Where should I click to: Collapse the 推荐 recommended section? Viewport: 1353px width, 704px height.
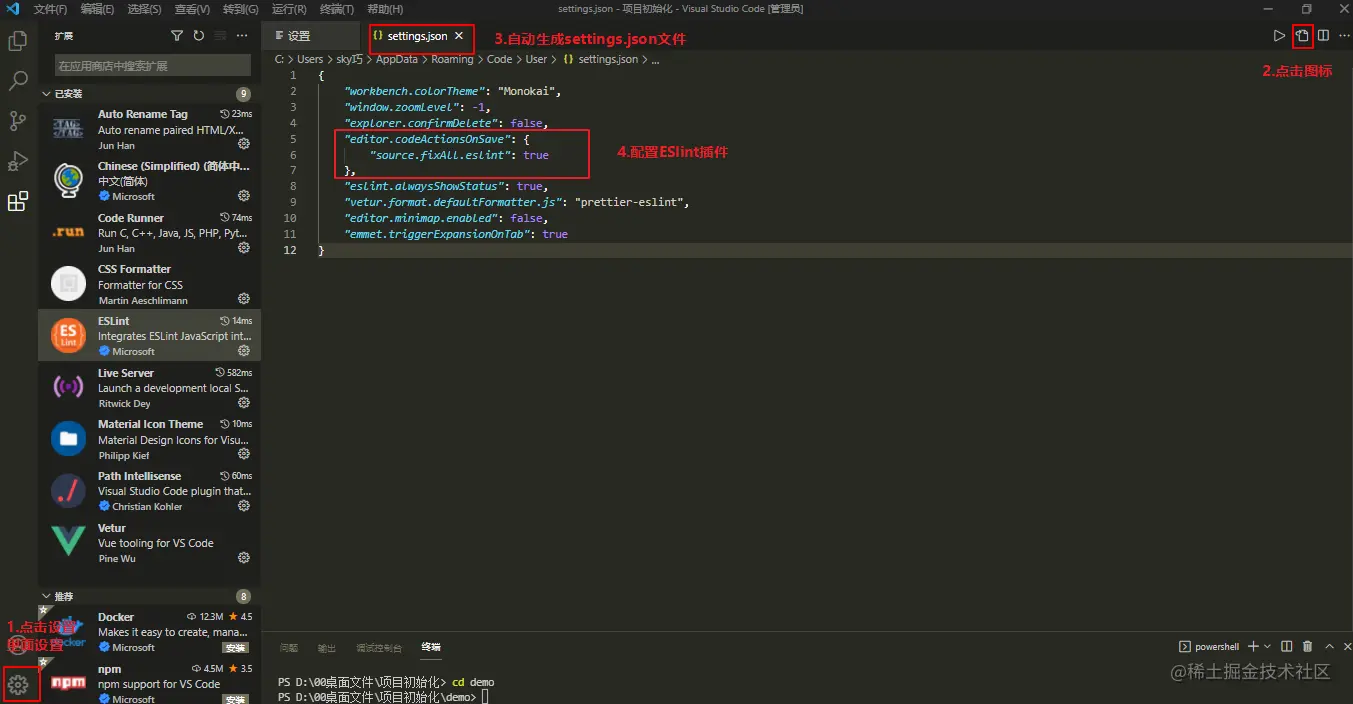pyautogui.click(x=46, y=596)
